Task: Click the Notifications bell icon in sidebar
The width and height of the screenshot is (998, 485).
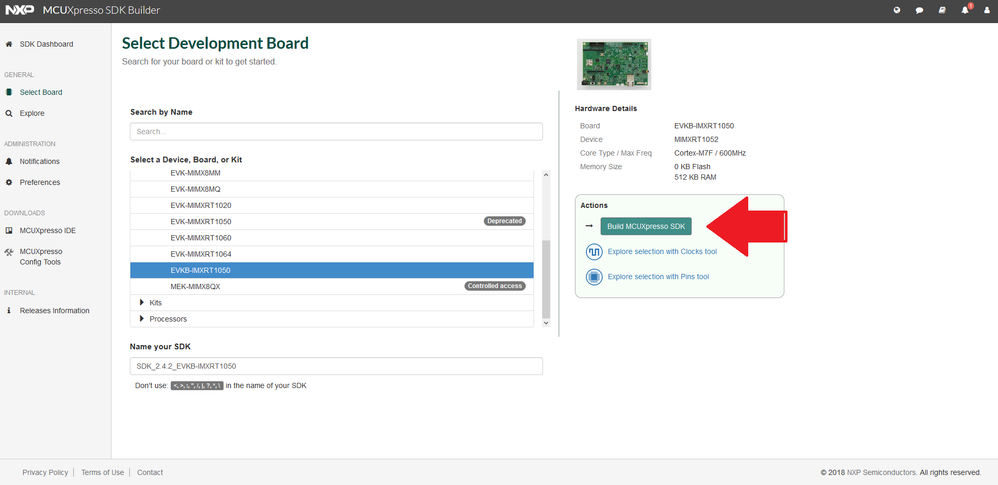Action: point(9,161)
